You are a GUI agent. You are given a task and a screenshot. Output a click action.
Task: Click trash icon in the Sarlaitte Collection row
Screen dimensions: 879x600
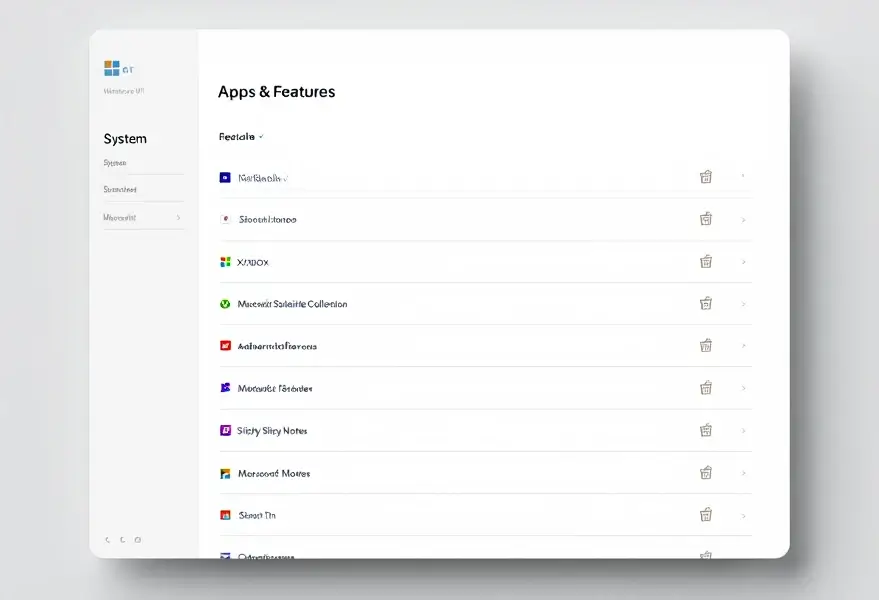pos(706,303)
